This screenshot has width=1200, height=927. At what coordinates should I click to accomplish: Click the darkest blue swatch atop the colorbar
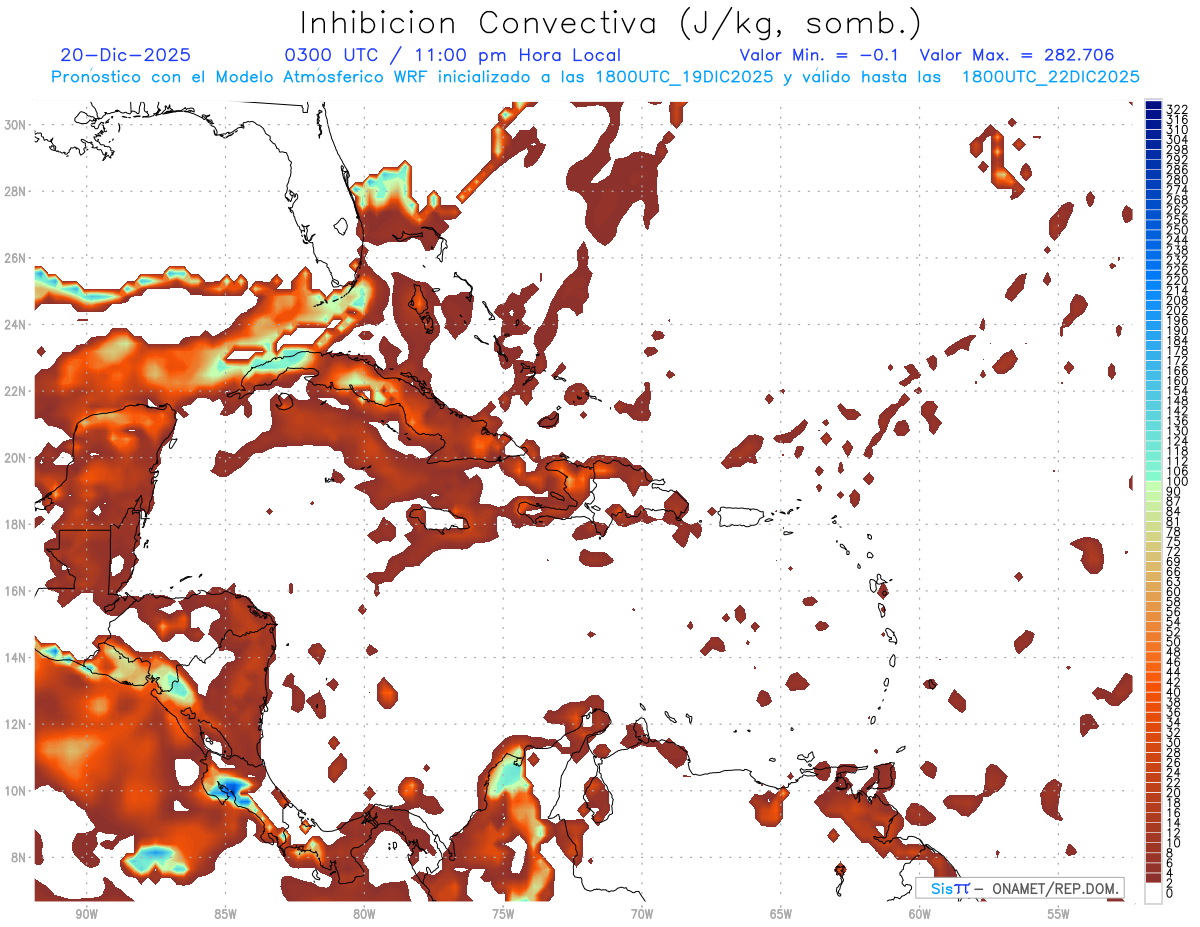coord(1153,105)
